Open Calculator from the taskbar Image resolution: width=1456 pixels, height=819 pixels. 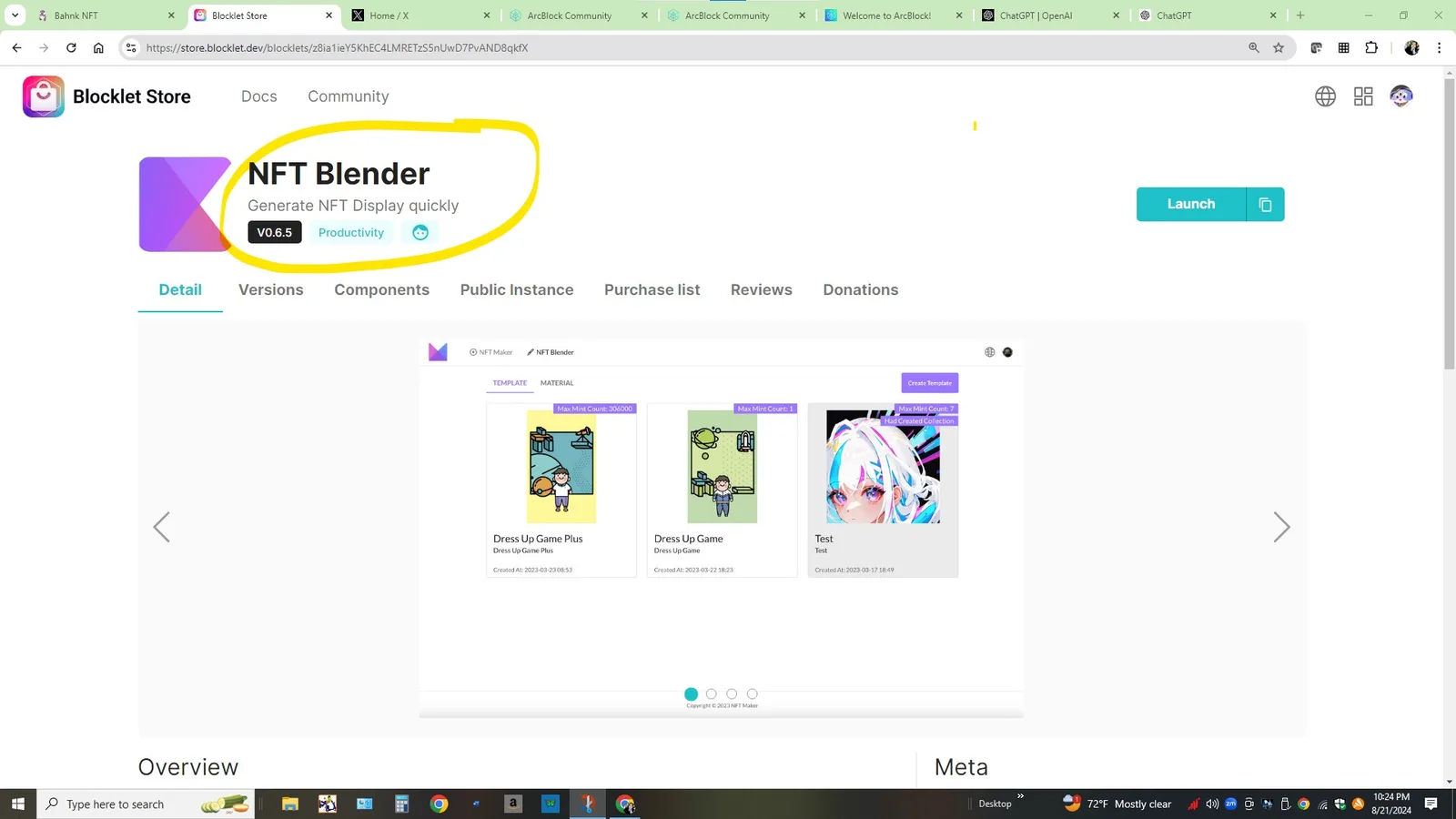401,804
